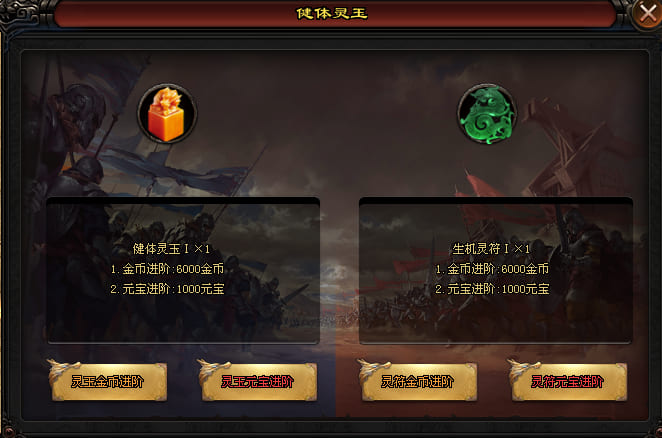Click the jade 金币进阶:6000金币 cost line

(167, 269)
